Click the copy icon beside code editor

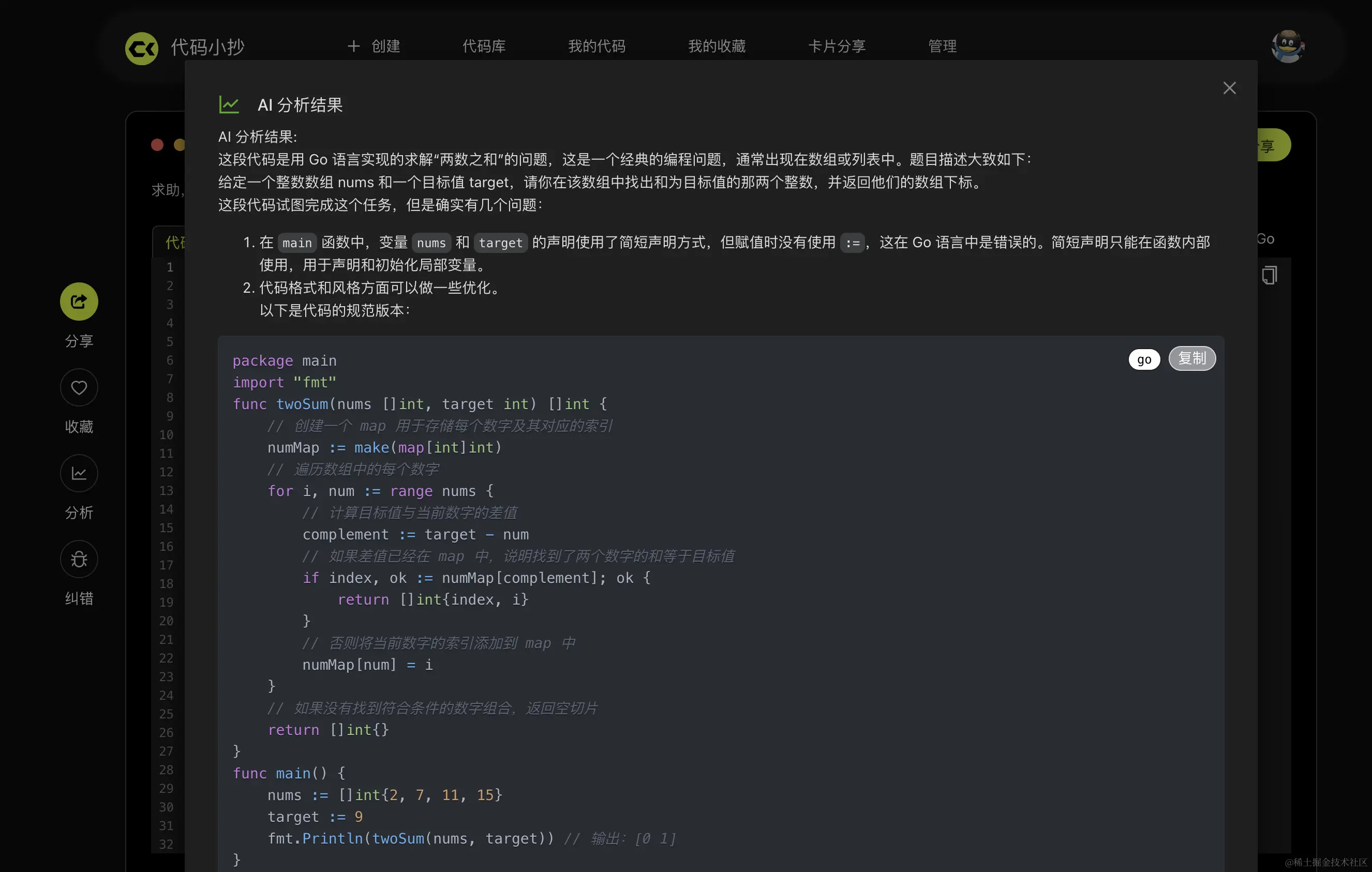click(1270, 276)
